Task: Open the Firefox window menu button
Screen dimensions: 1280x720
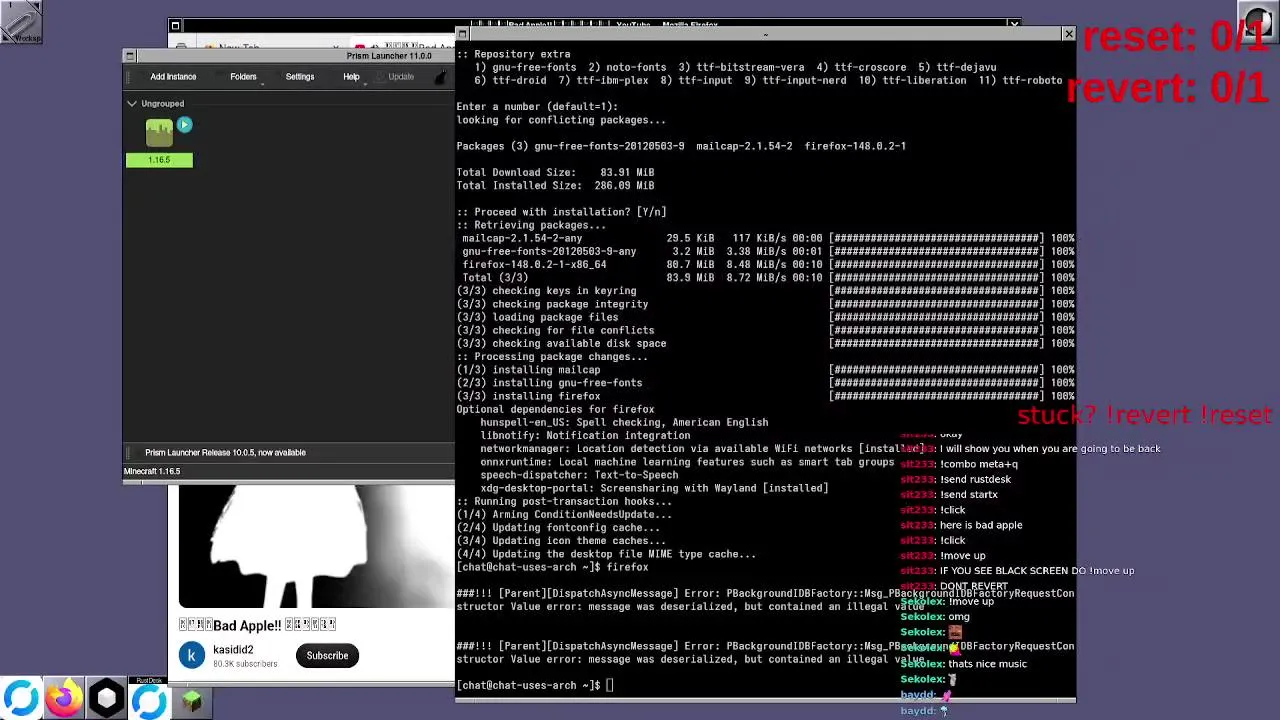Action: pyautogui.click(x=175, y=25)
